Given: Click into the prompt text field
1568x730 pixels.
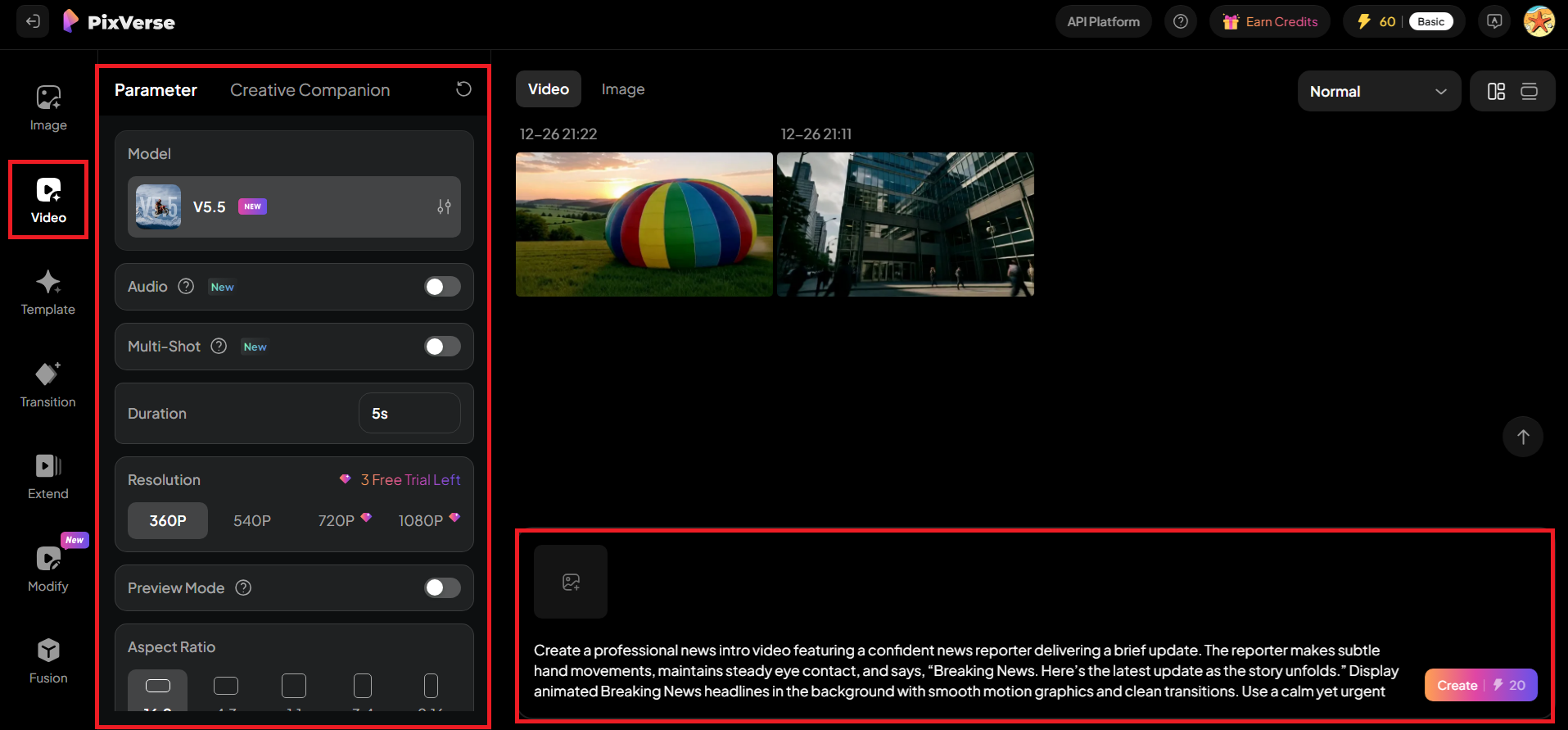Looking at the screenshot, I should click(x=967, y=671).
